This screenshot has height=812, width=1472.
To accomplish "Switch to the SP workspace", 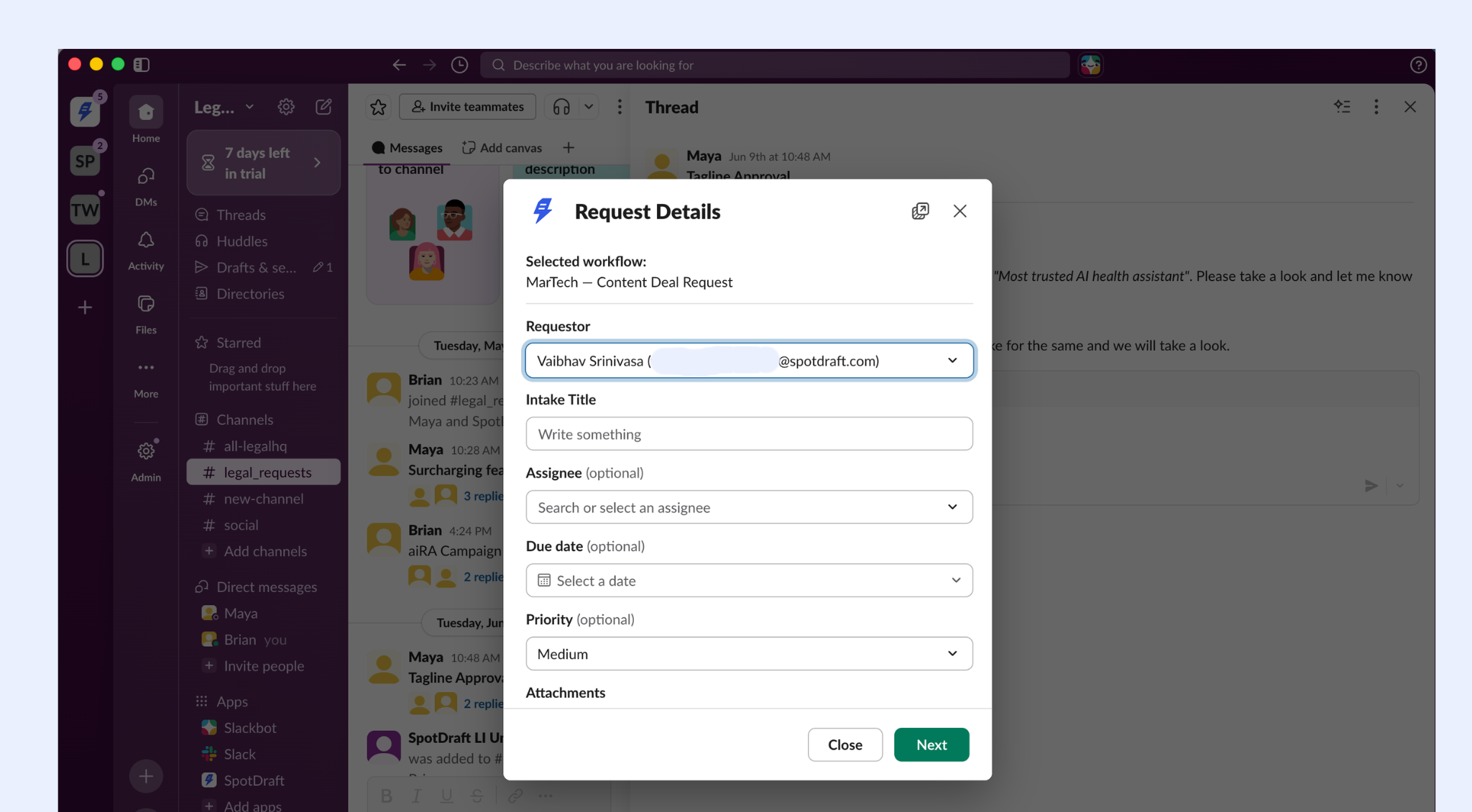I will tap(85, 161).
